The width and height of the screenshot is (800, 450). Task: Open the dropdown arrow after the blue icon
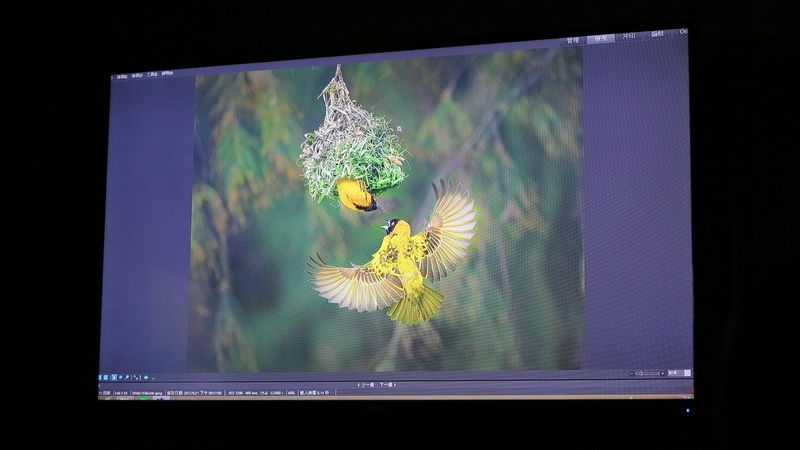point(153,379)
